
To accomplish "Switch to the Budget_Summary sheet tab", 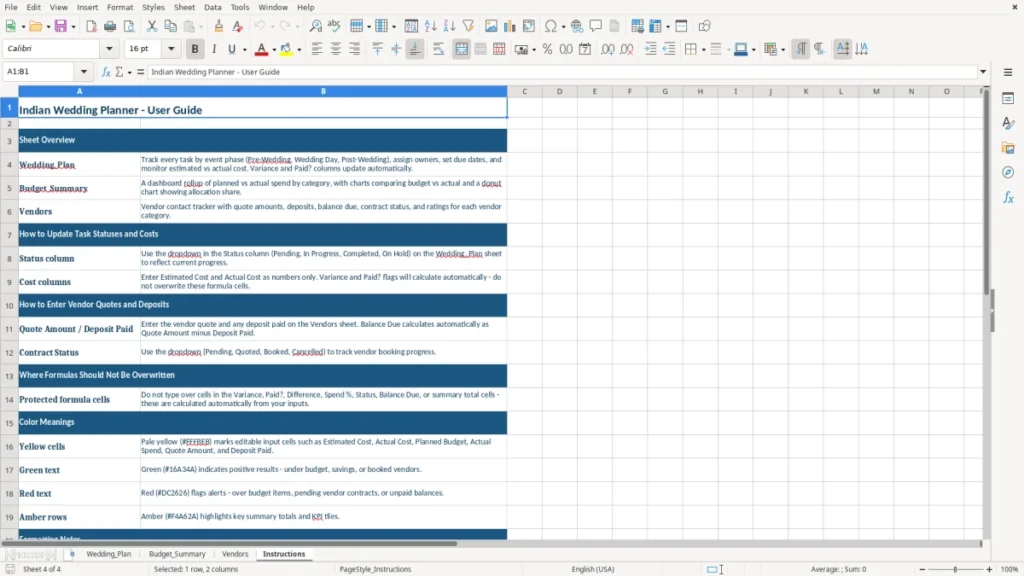I will coord(177,554).
